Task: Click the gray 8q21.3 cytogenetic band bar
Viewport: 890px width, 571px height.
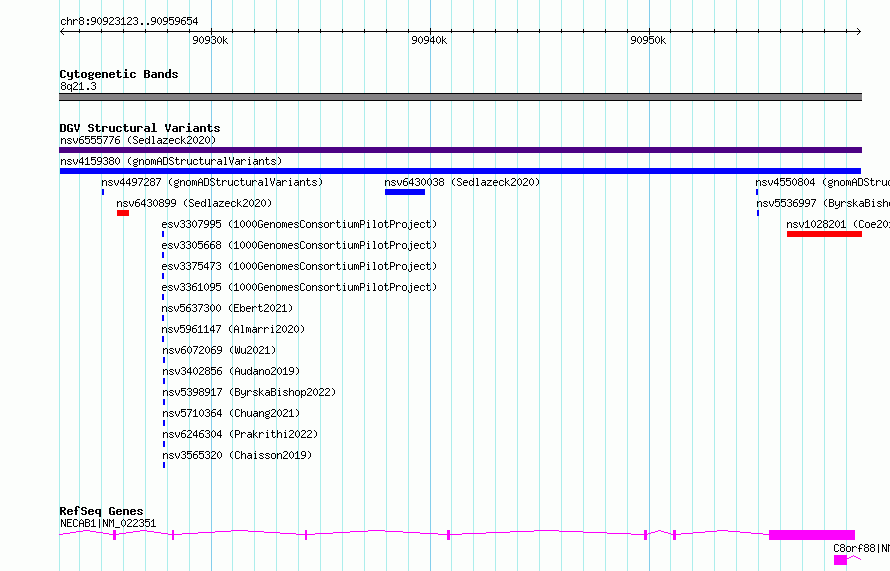Action: [460, 97]
